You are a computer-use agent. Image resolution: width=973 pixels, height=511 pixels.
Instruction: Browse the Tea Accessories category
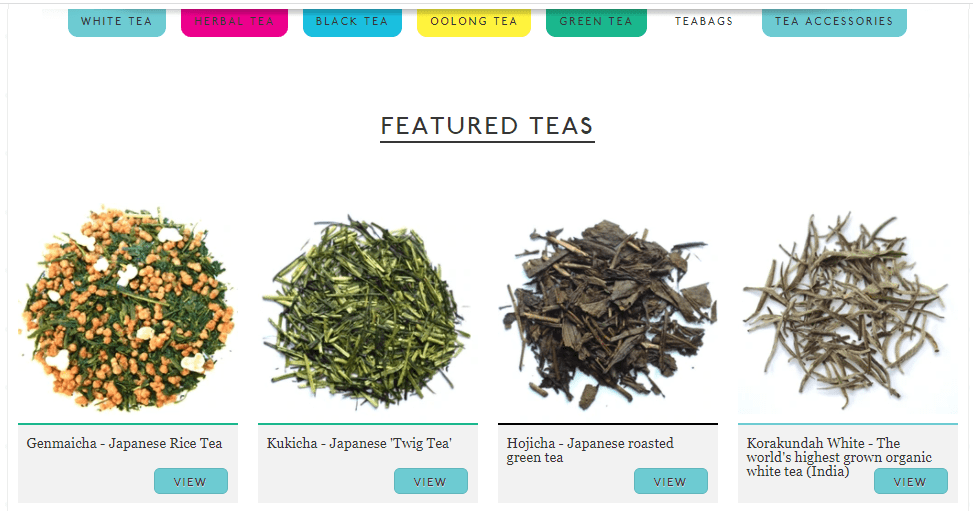click(834, 22)
